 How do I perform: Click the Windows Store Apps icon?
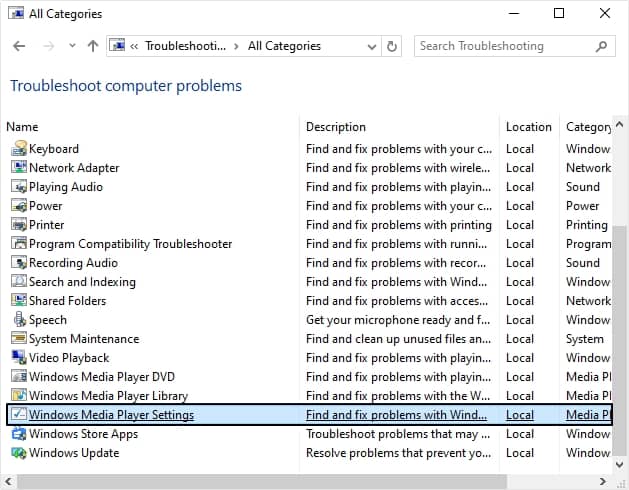(18, 433)
